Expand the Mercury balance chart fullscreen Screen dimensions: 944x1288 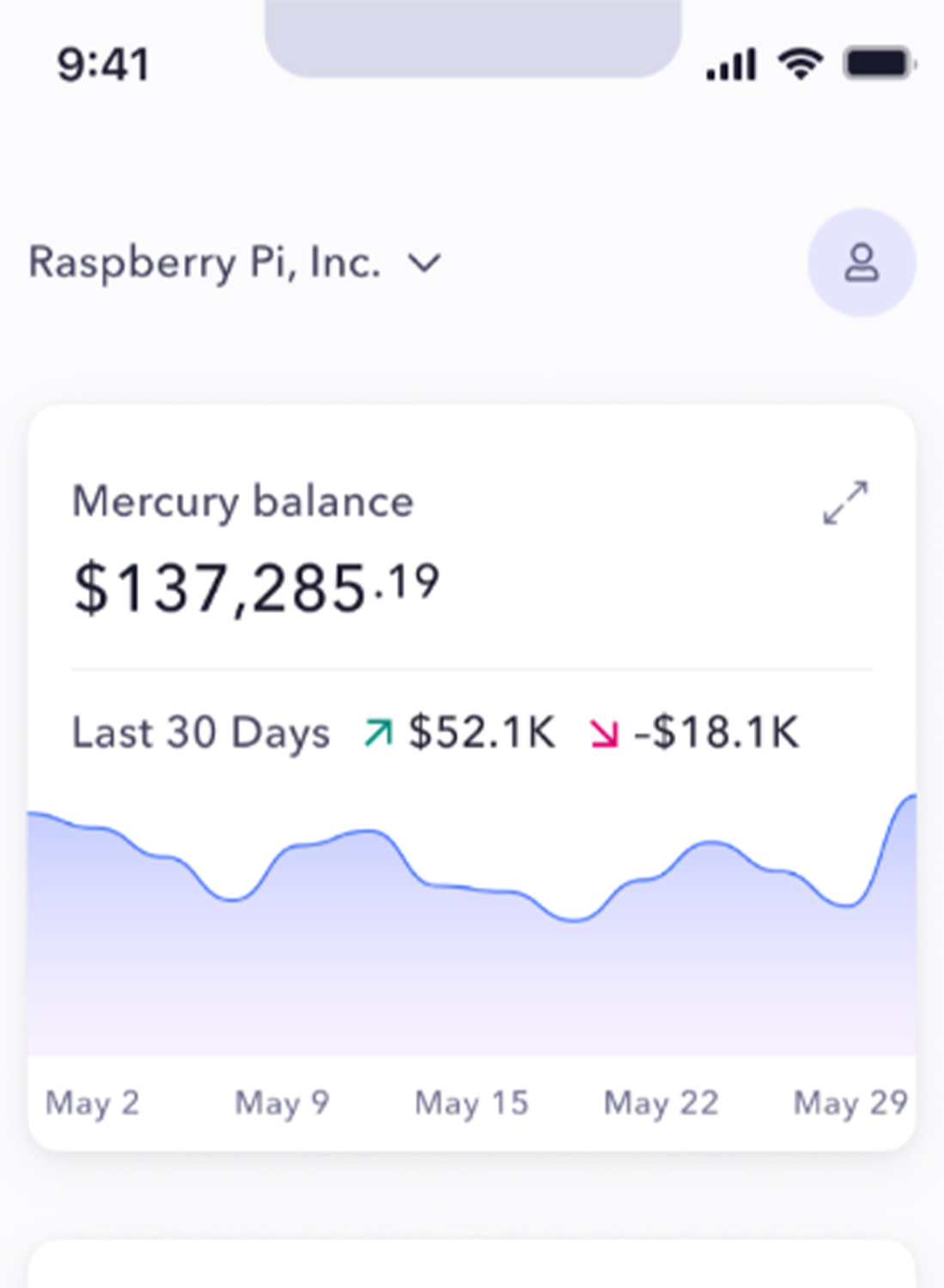pos(845,502)
